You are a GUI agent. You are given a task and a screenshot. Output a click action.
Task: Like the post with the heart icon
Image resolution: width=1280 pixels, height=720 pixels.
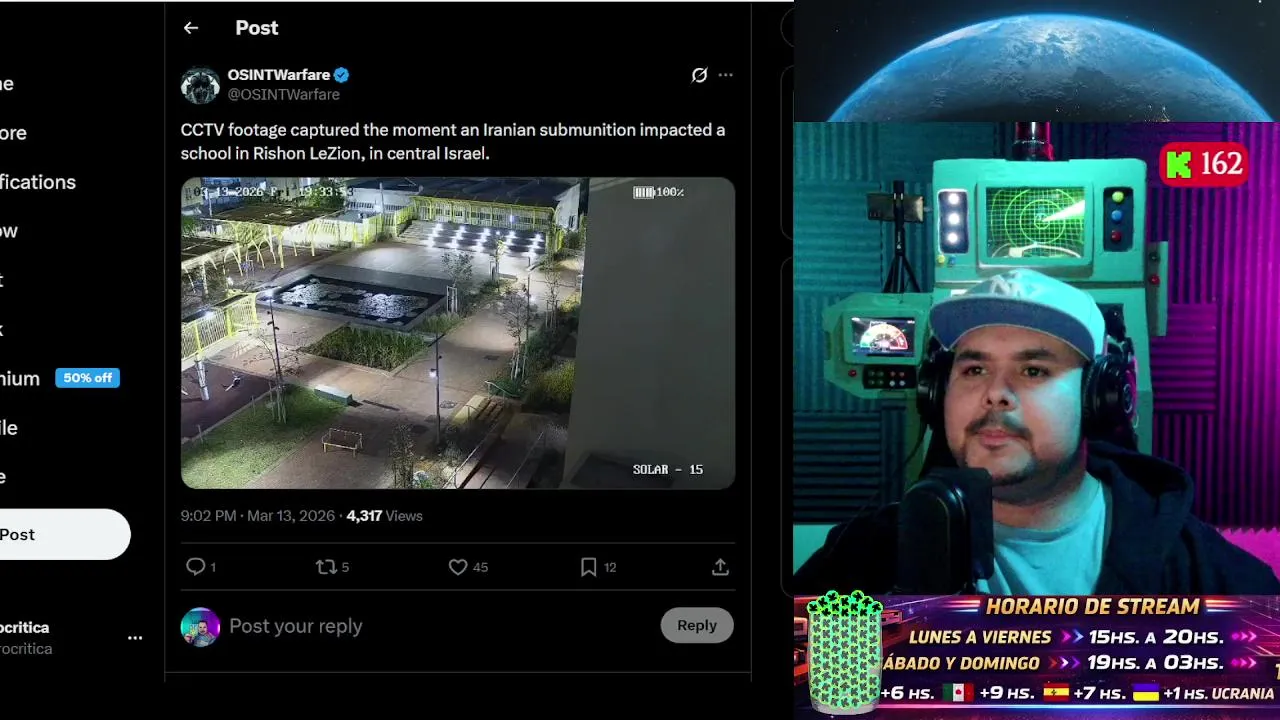pyautogui.click(x=458, y=567)
